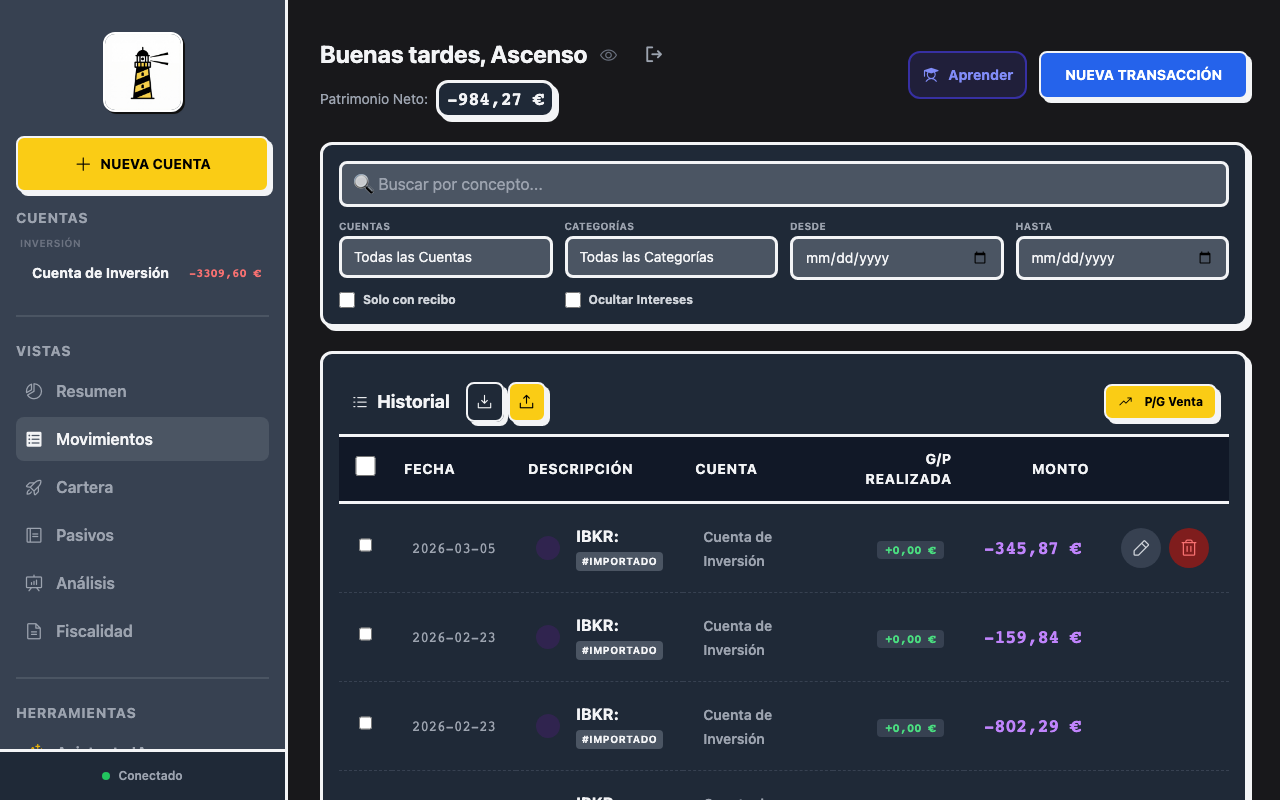Toggle the net worth visibility eye icon
The image size is (1280, 800).
(608, 55)
